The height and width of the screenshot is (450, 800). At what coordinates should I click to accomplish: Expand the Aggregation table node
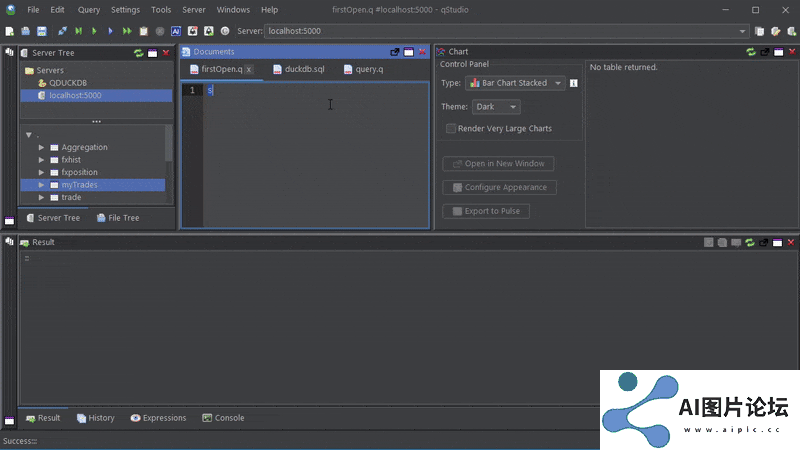coord(41,147)
